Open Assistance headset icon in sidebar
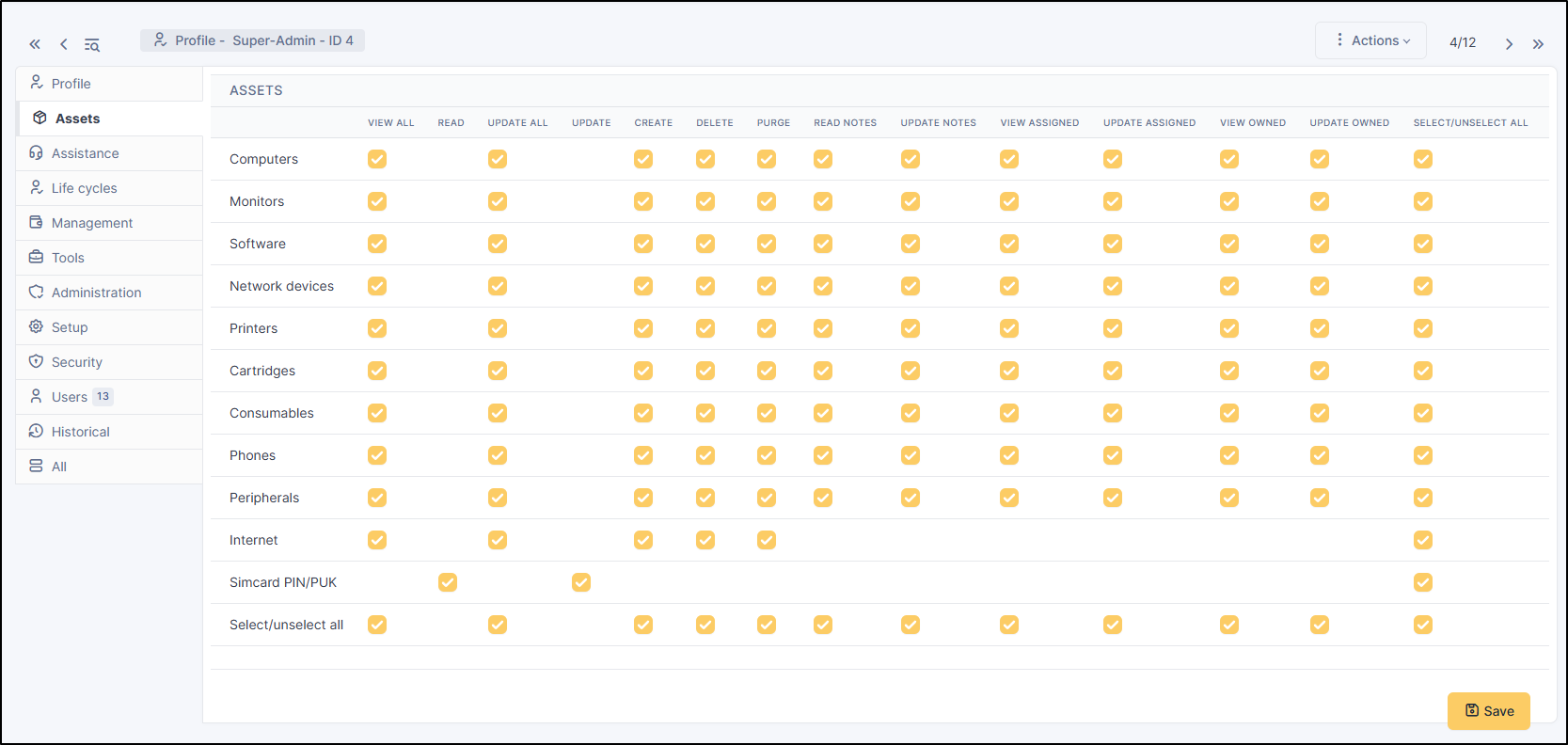 pyautogui.click(x=37, y=152)
